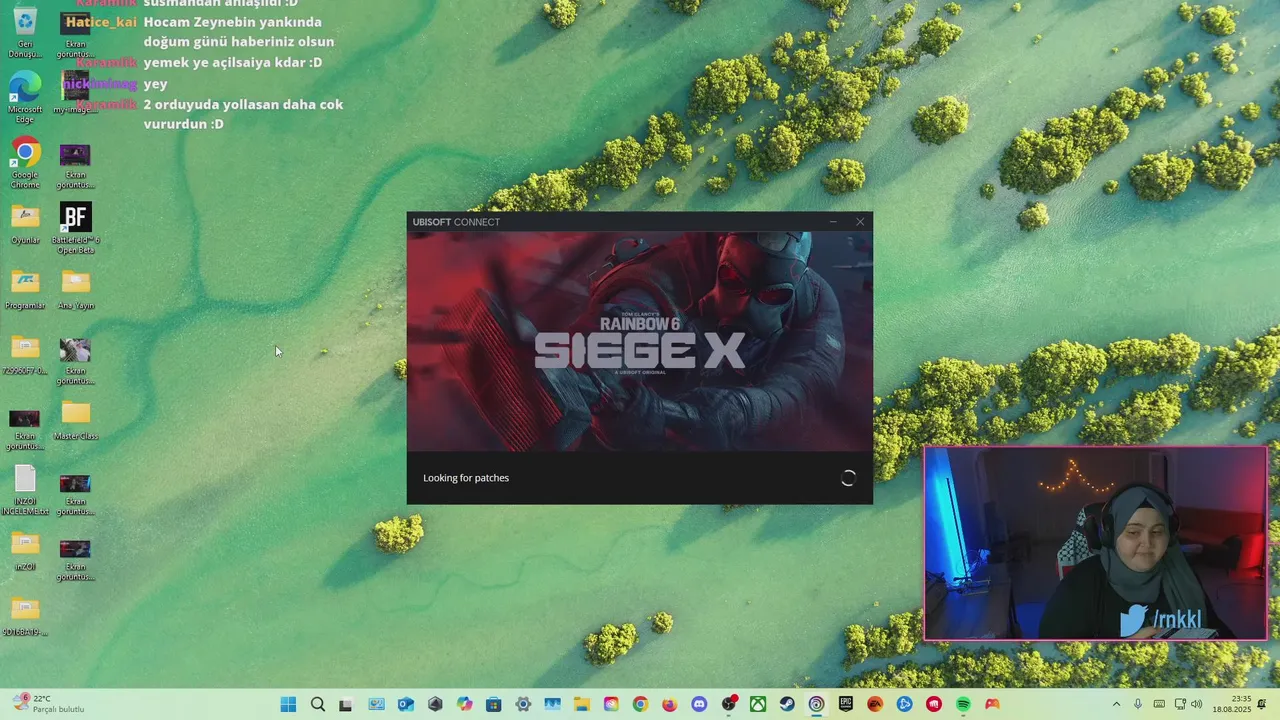Switch to Chrome on the taskbar
The image size is (1280, 720).
640,704
